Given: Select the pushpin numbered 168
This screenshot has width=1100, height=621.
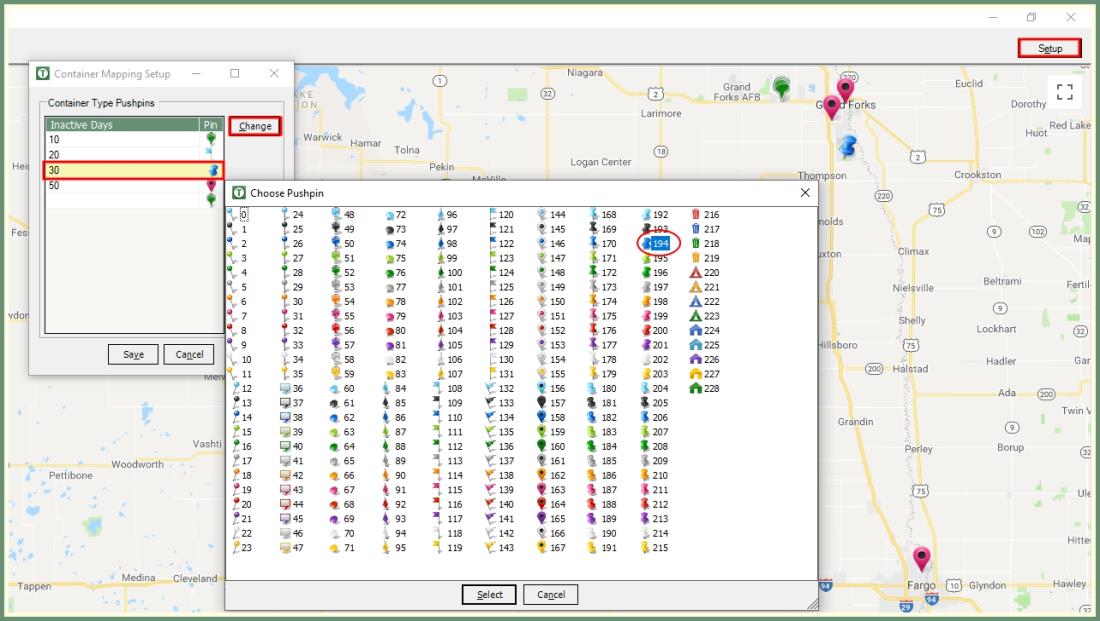Looking at the screenshot, I should [603, 215].
